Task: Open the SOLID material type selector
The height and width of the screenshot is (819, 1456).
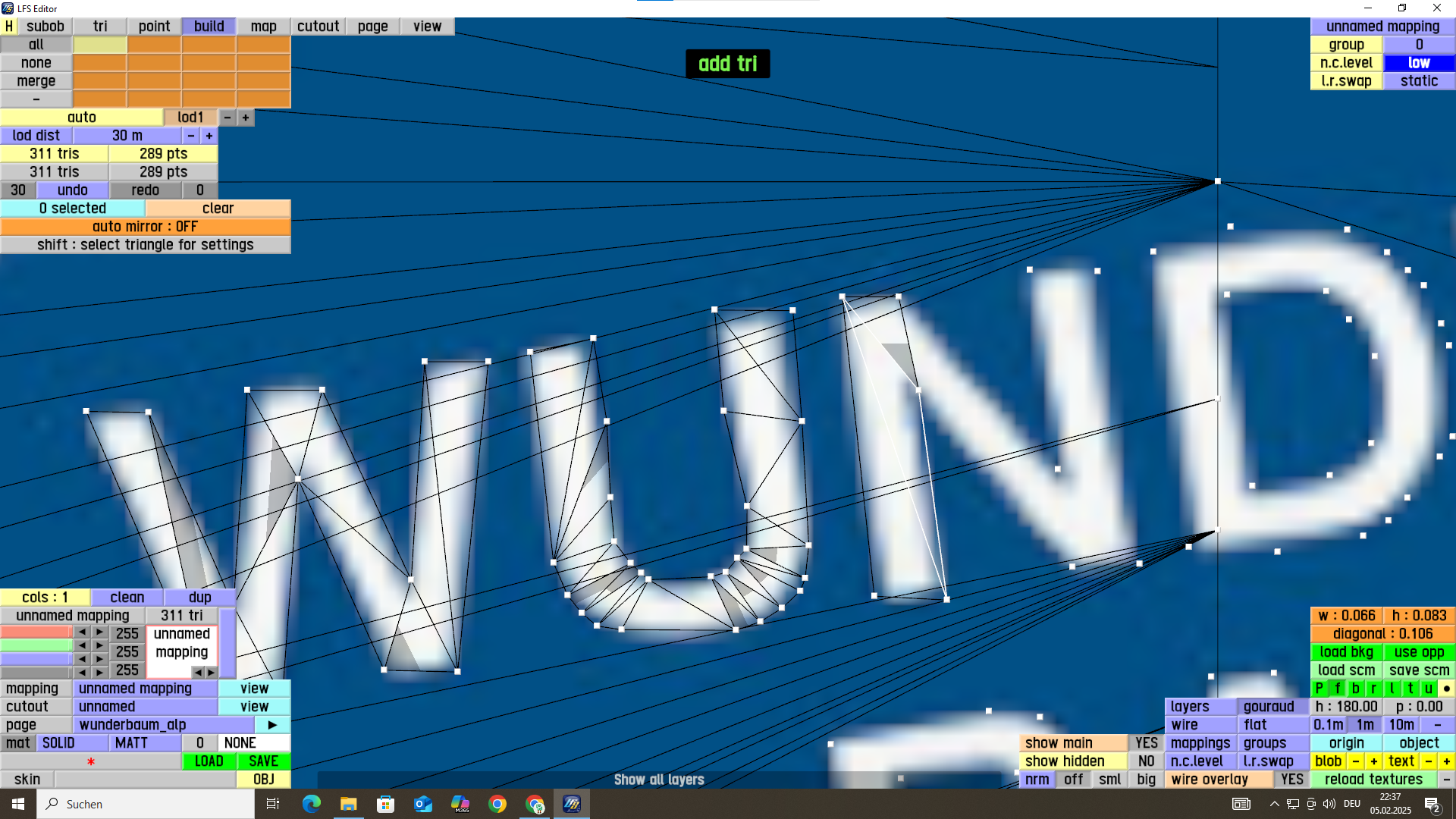Action: coord(72,743)
